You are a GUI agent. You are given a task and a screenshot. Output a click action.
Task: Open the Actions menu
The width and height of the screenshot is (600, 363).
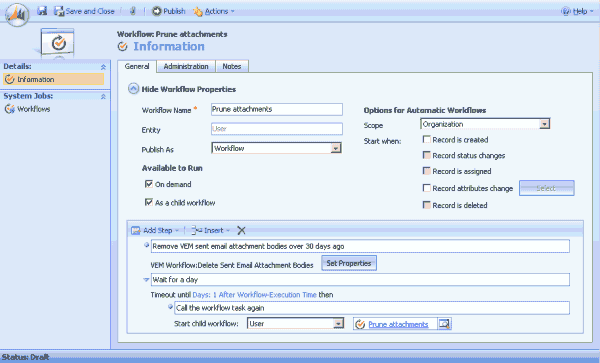pos(214,11)
